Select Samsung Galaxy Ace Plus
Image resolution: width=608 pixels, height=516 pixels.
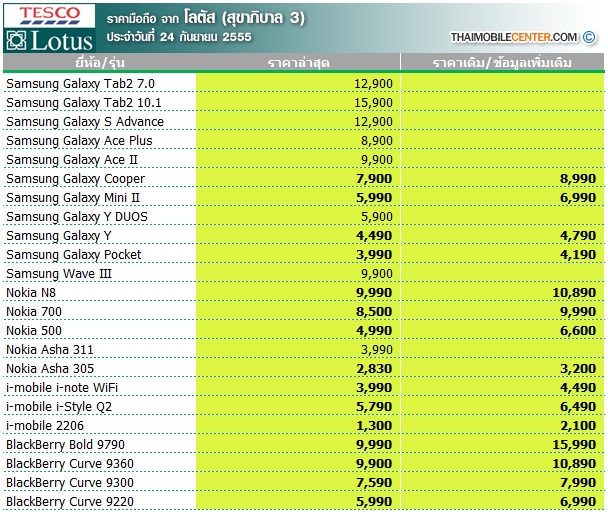(79, 141)
